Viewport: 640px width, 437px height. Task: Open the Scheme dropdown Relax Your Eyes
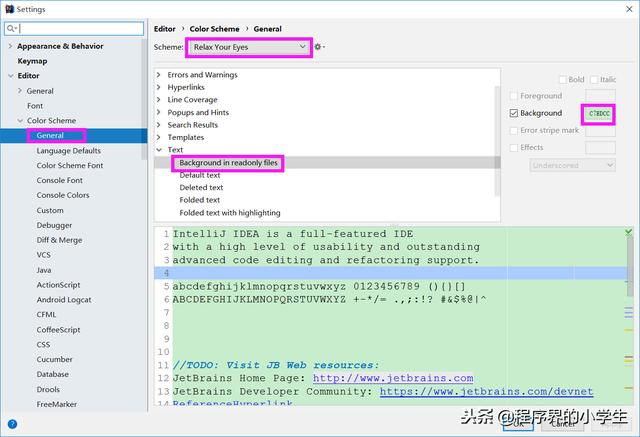pyautogui.click(x=249, y=47)
